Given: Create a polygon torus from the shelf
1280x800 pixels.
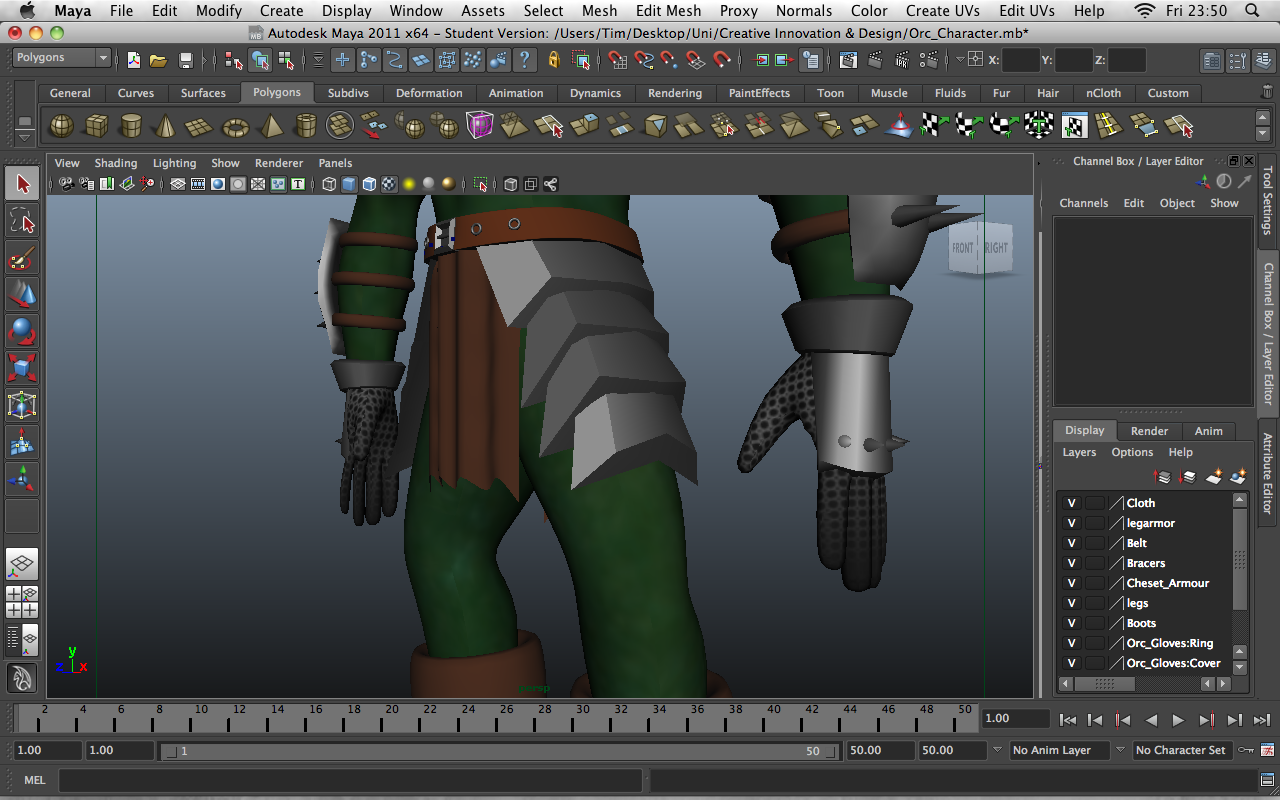Looking at the screenshot, I should [235, 127].
